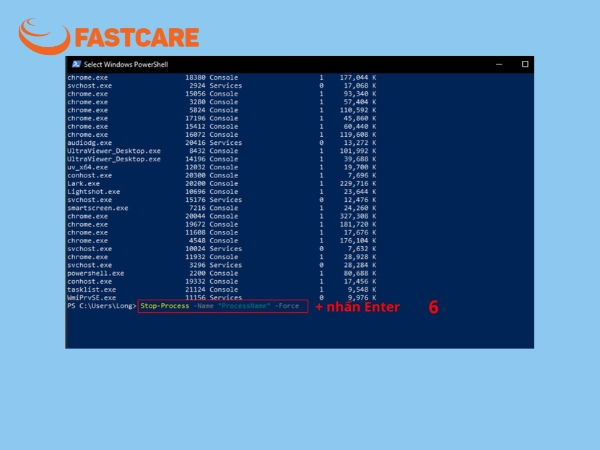Click the PID '12032' for uv_x64.exe
The height and width of the screenshot is (450, 600).
[196, 167]
